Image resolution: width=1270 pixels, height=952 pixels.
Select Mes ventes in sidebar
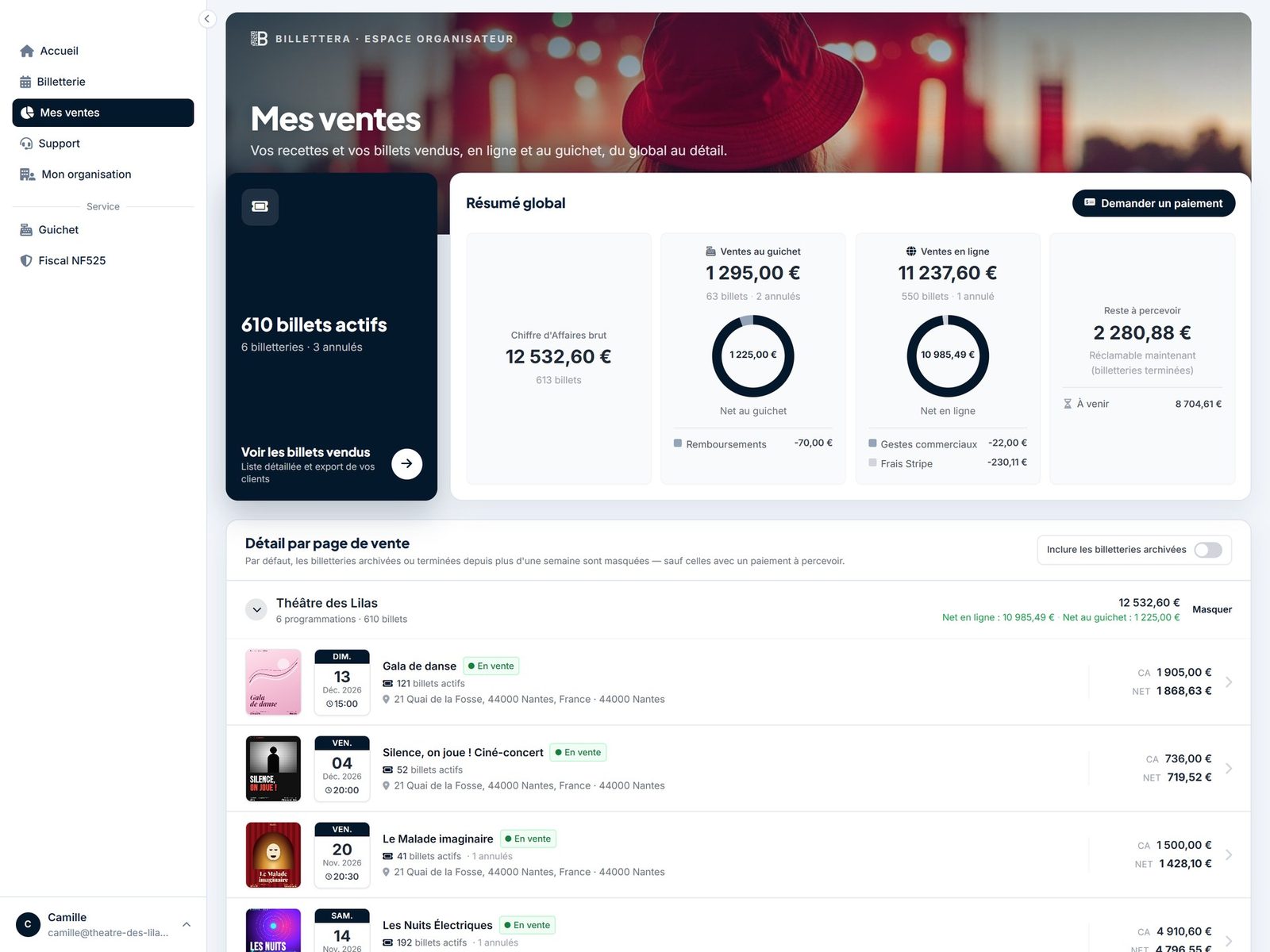(103, 113)
